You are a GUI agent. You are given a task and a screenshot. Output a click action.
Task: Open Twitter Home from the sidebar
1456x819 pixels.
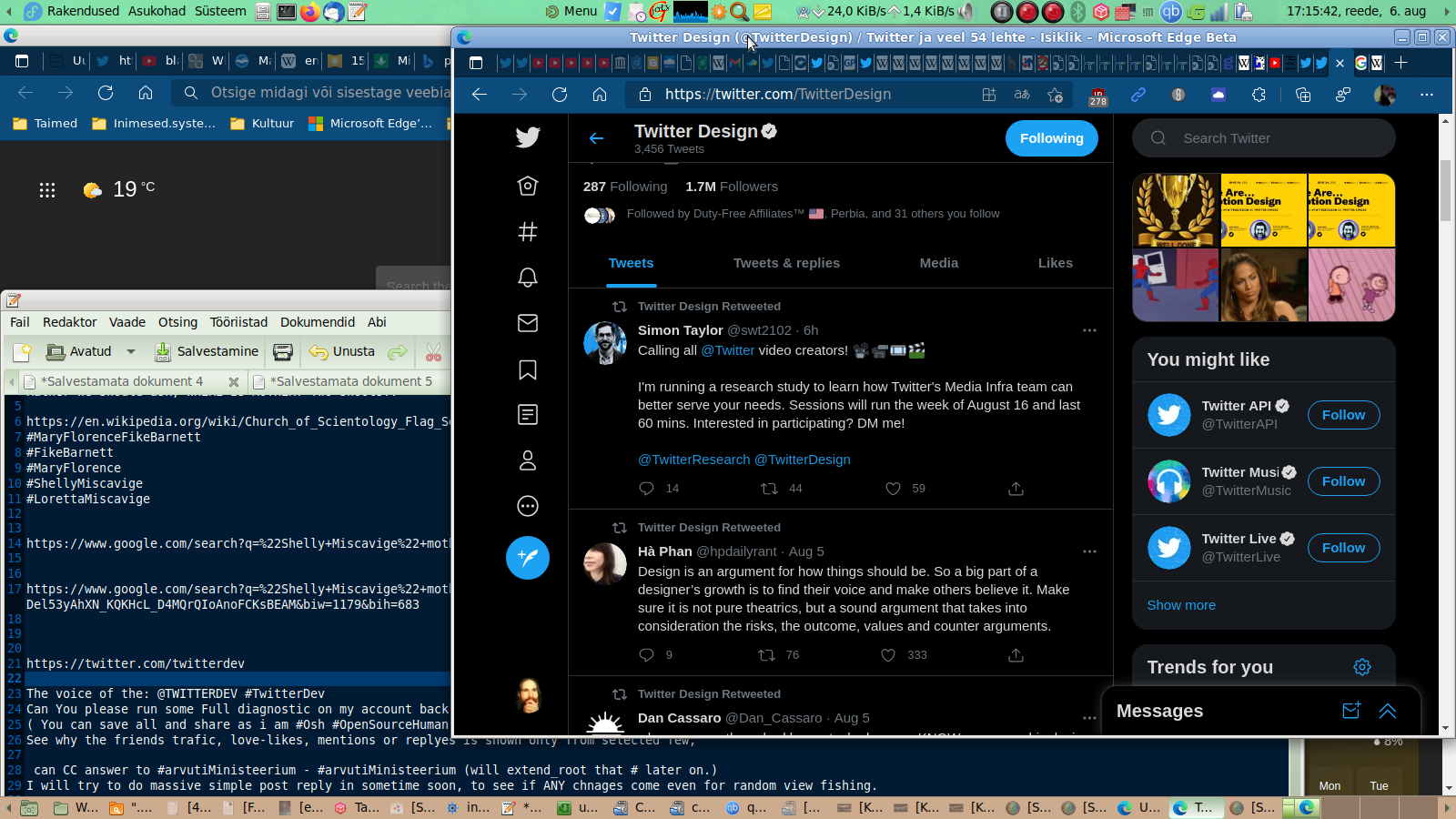coord(528,186)
